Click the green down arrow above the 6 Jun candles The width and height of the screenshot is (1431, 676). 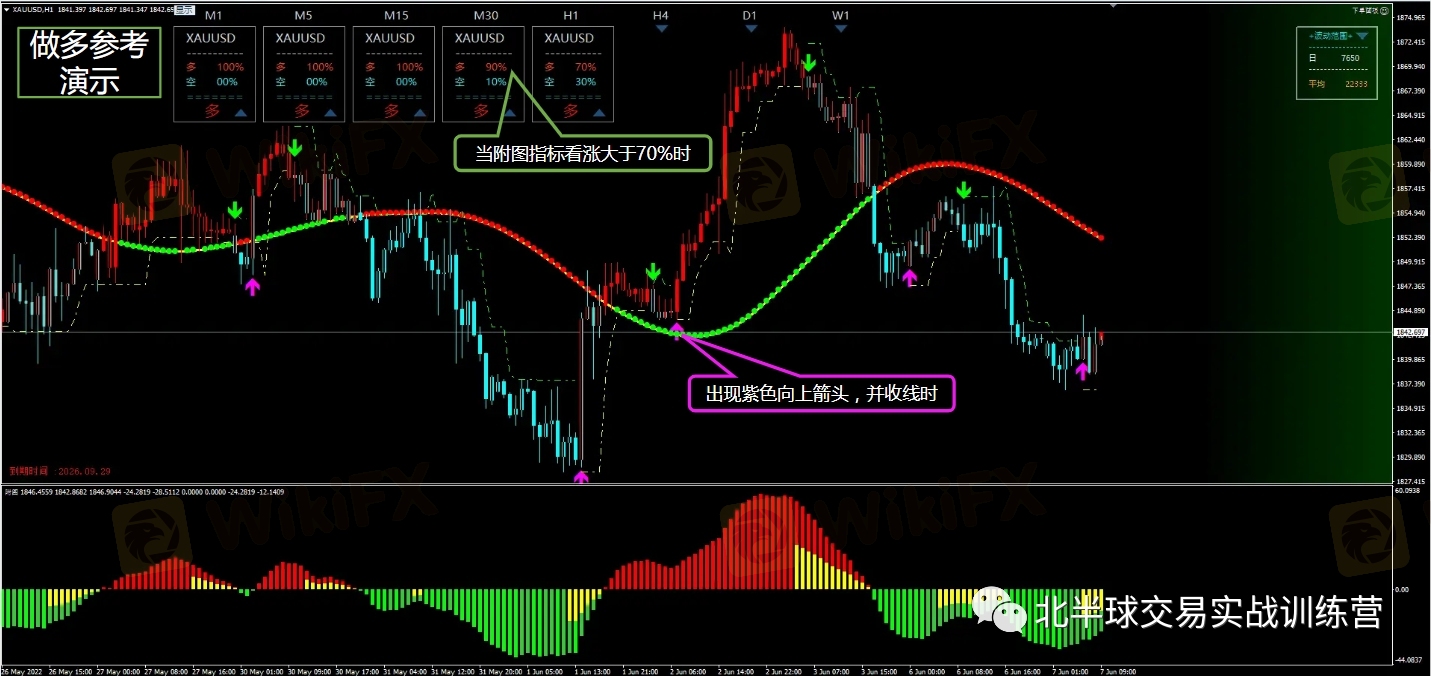click(x=963, y=190)
